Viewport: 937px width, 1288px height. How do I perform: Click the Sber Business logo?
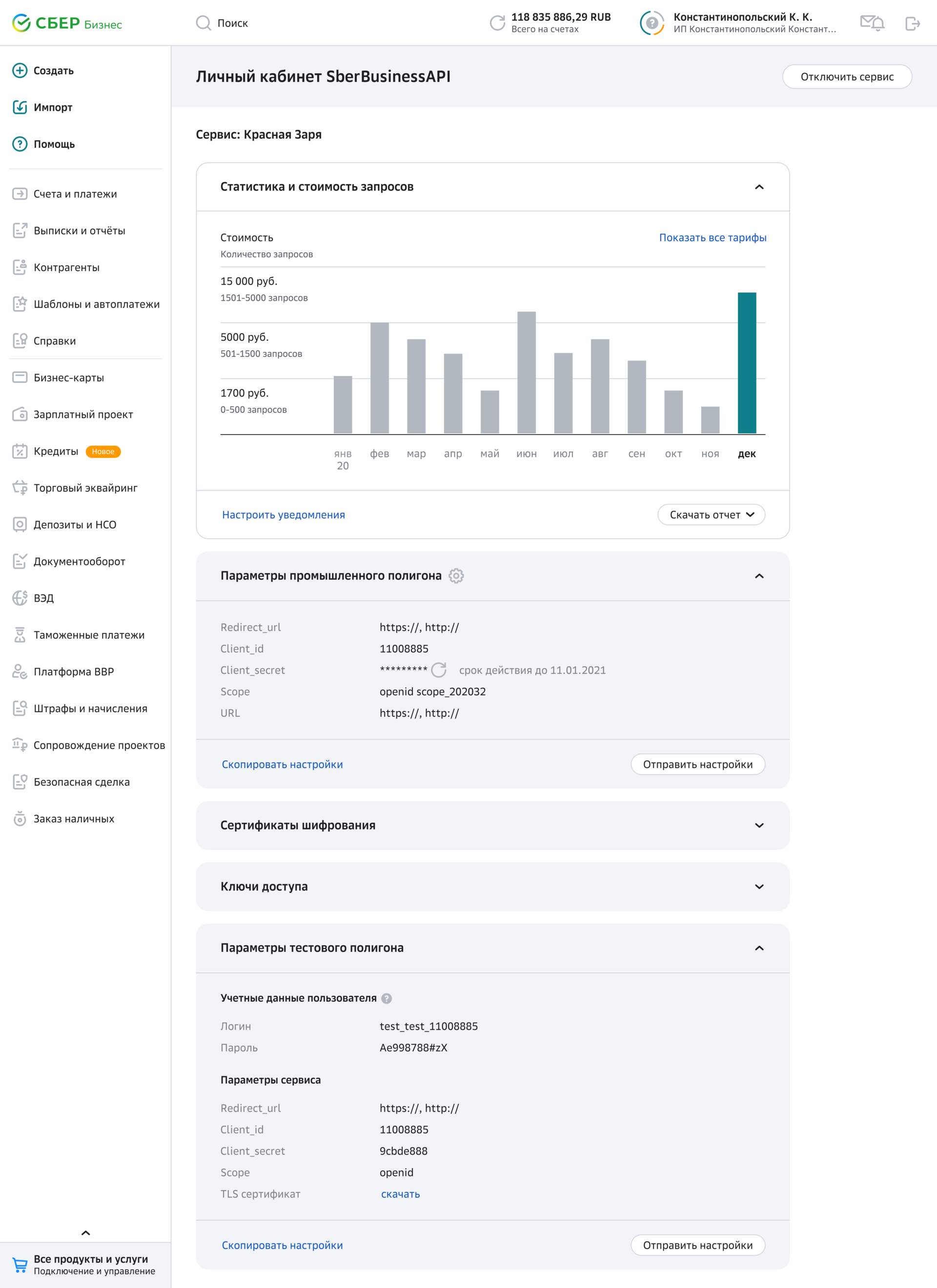(67, 23)
